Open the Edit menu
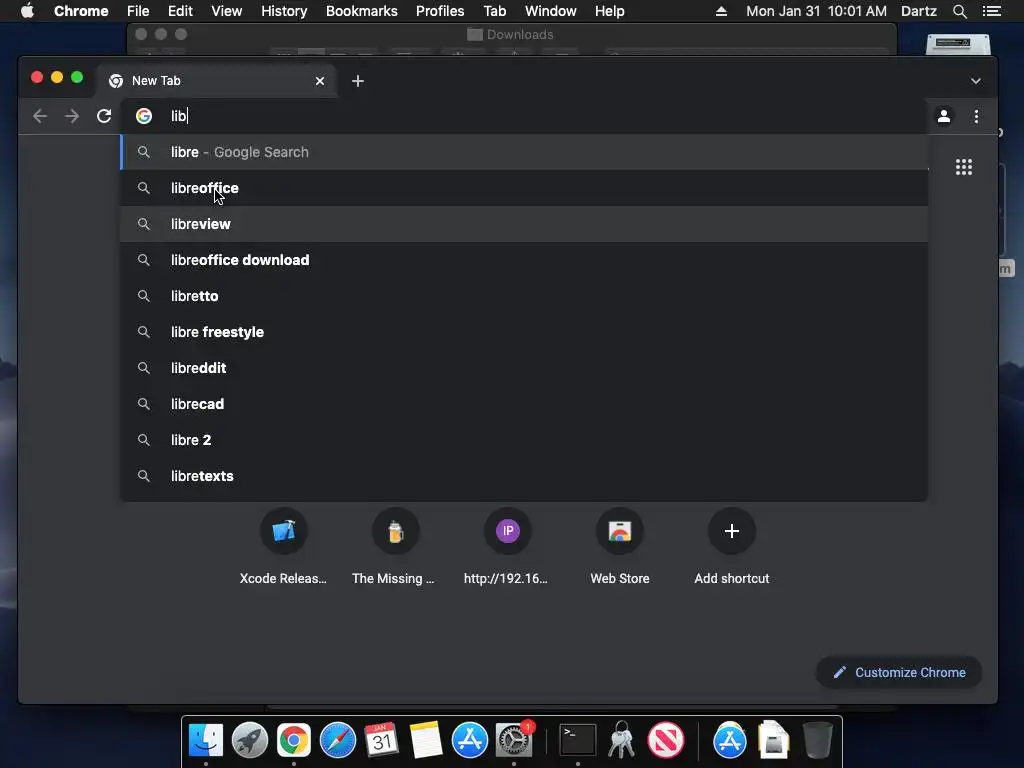1024x768 pixels. (180, 11)
